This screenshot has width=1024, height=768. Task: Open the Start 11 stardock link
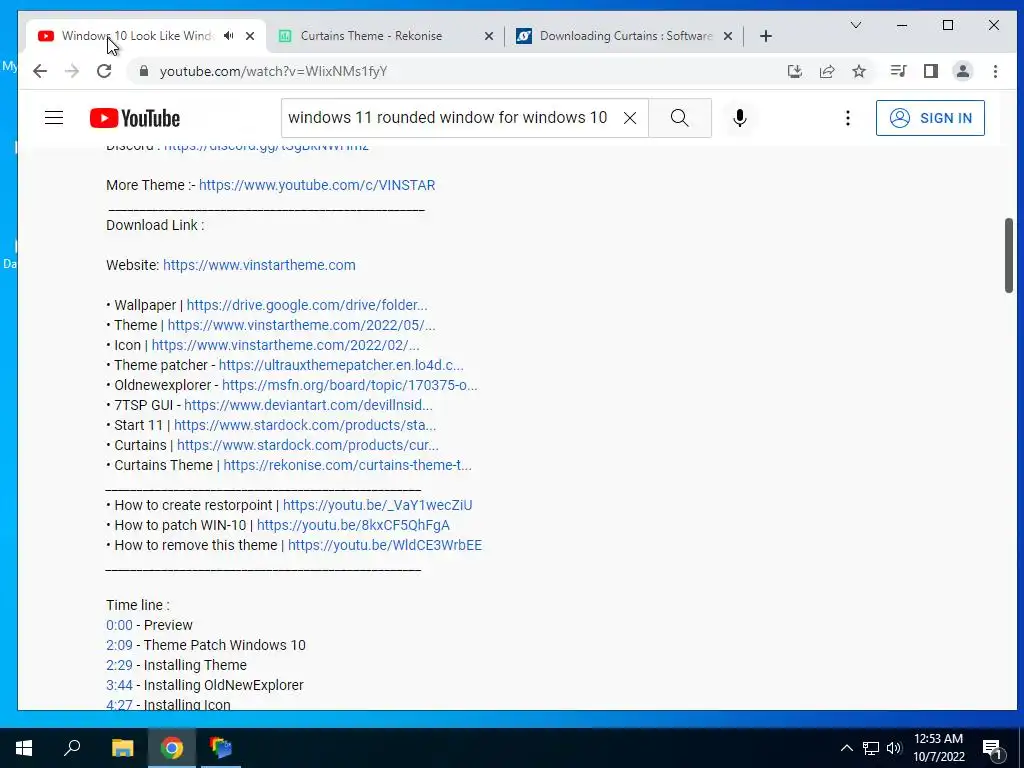pyautogui.click(x=305, y=425)
